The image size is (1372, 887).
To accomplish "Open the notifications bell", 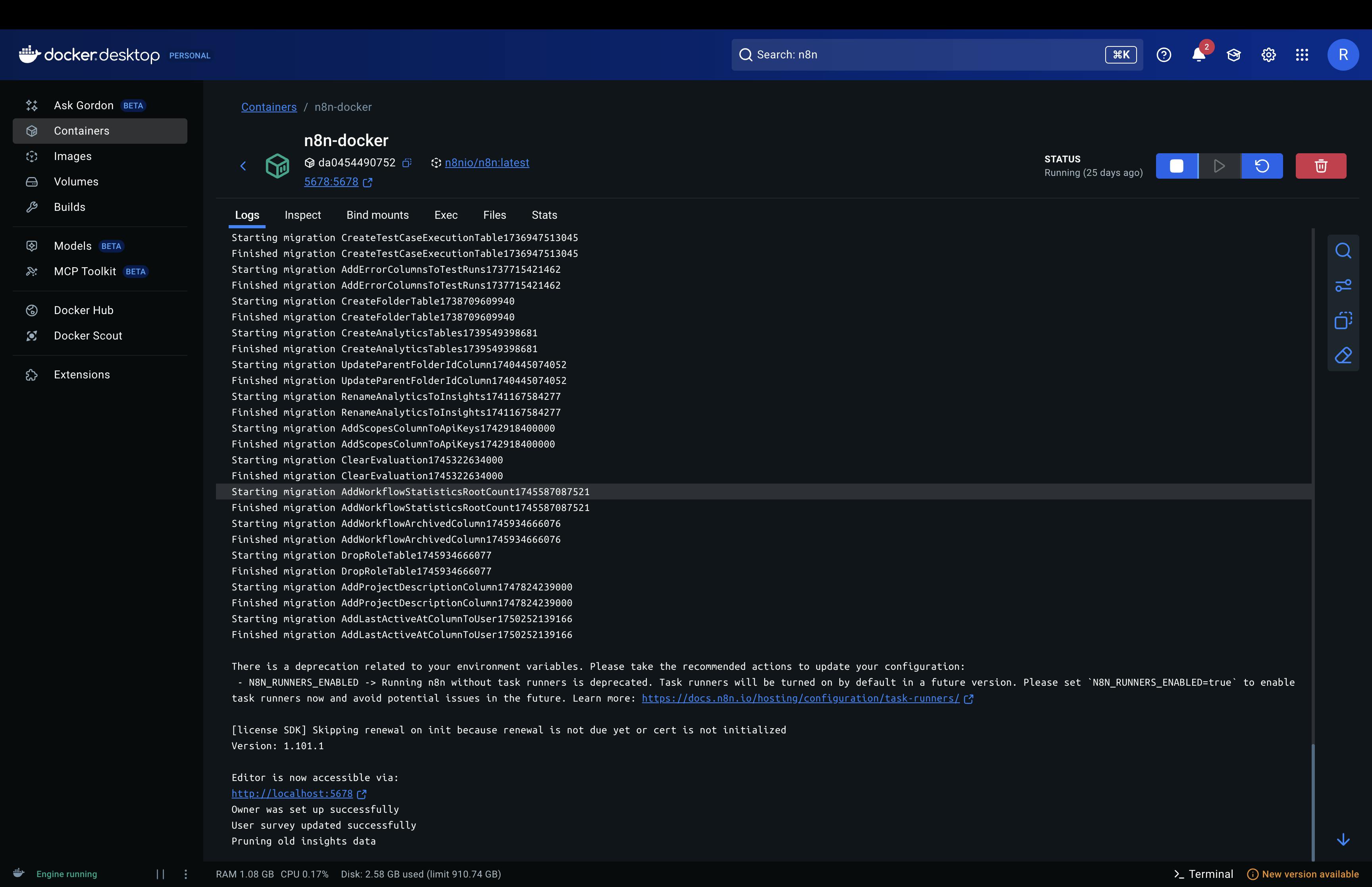I will pyautogui.click(x=1199, y=55).
